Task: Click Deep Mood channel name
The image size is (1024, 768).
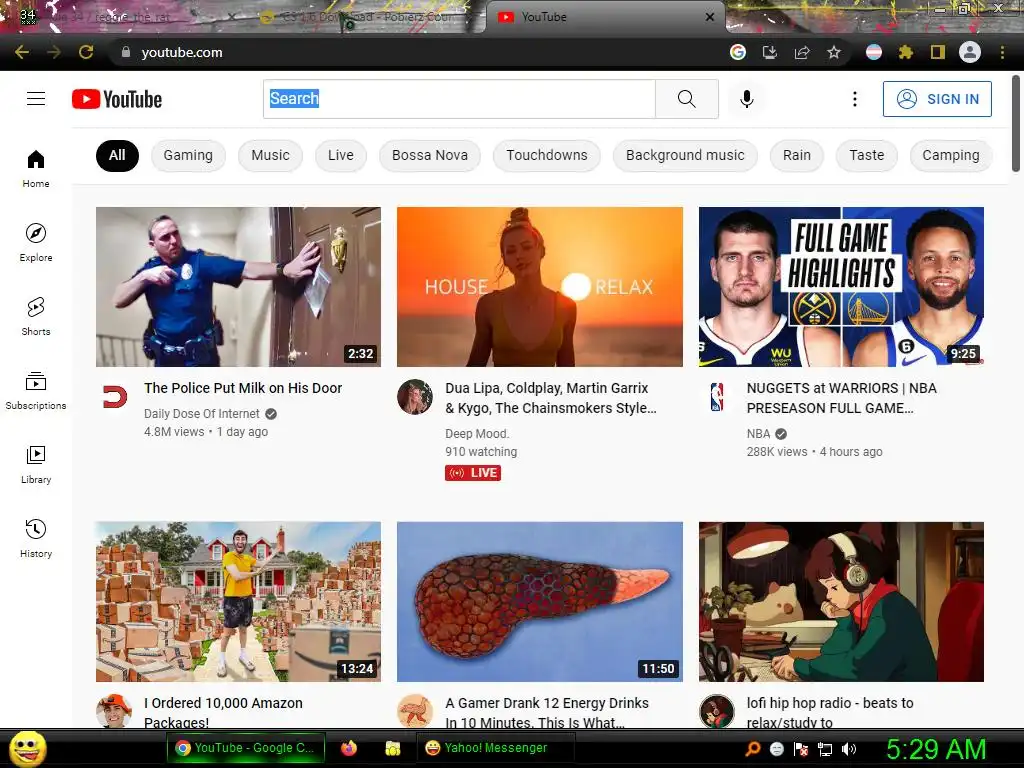Action: 477,434
